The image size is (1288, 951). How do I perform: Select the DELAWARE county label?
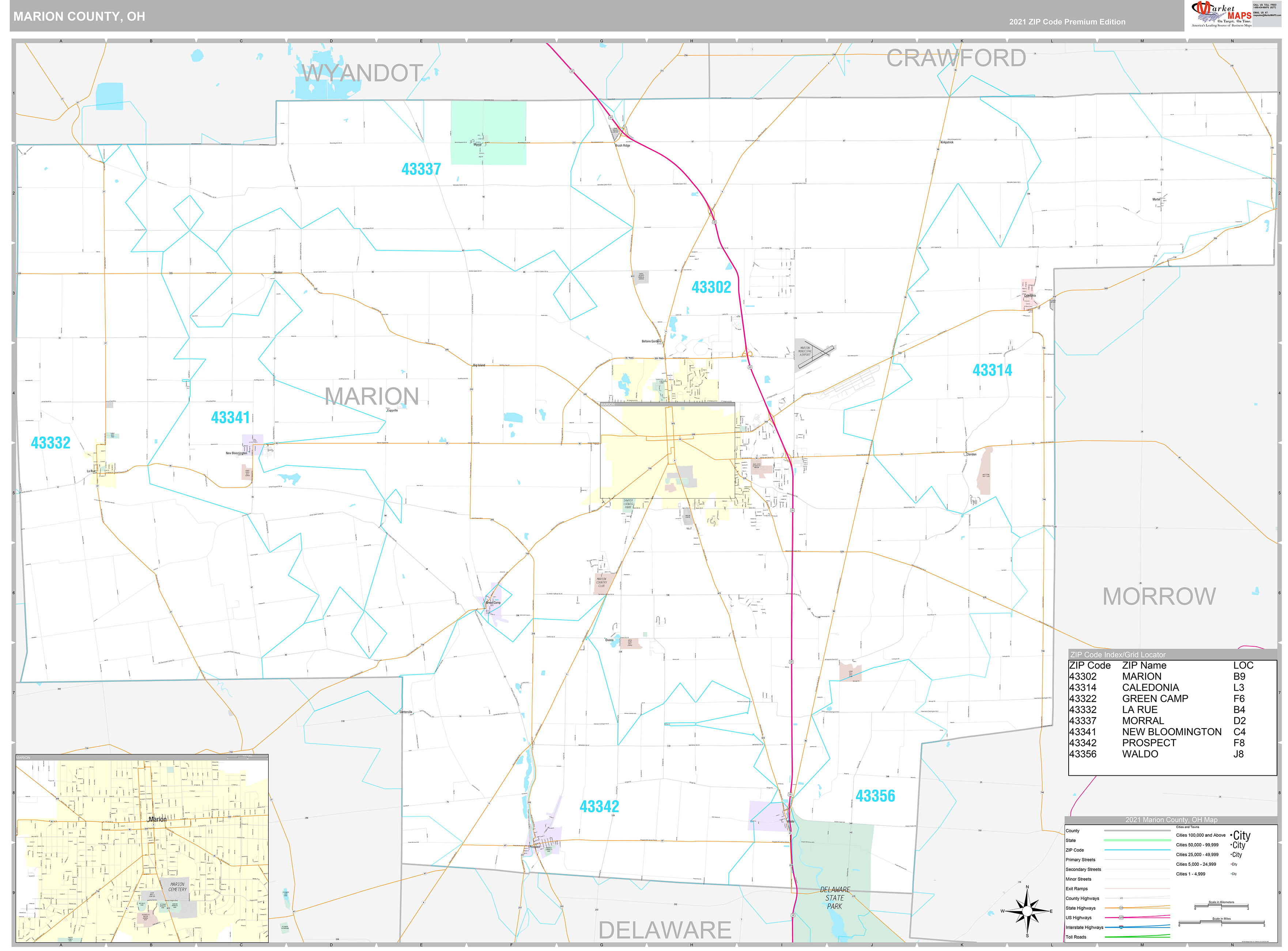click(664, 930)
